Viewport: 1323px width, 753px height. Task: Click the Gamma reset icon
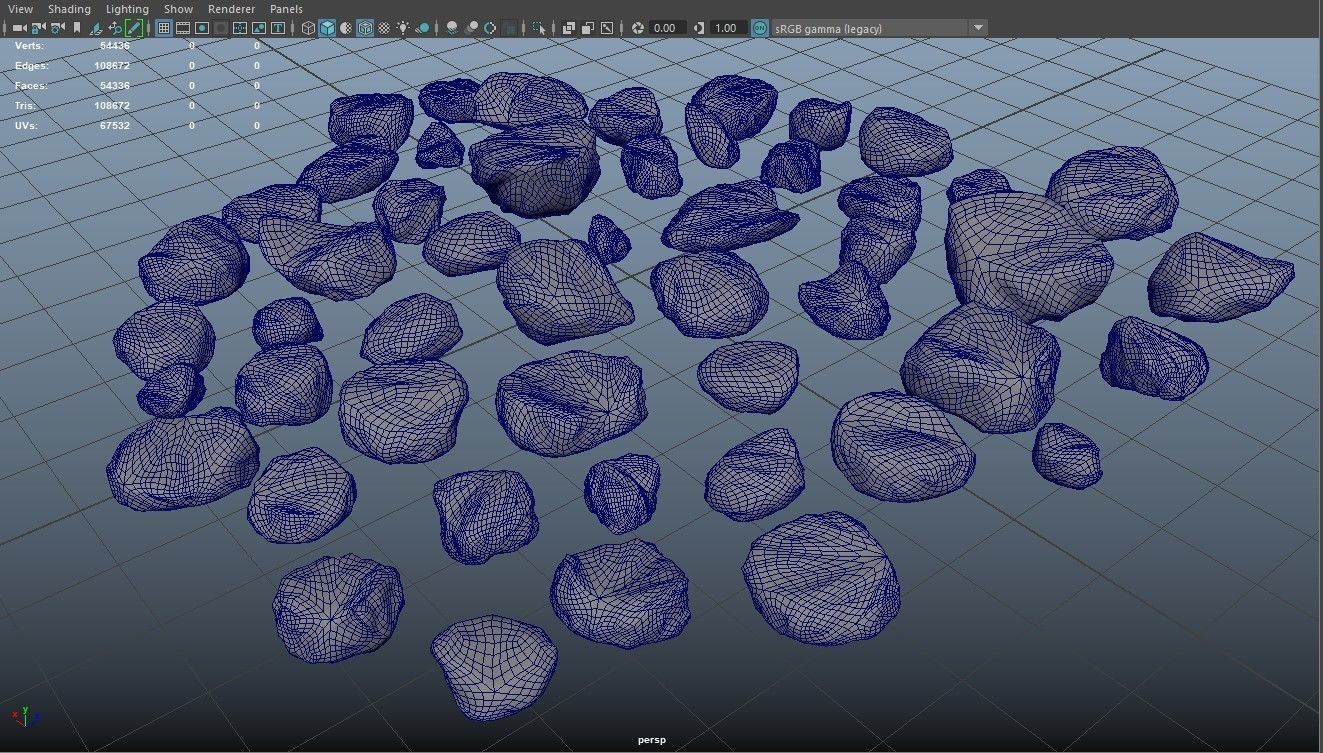click(699, 28)
